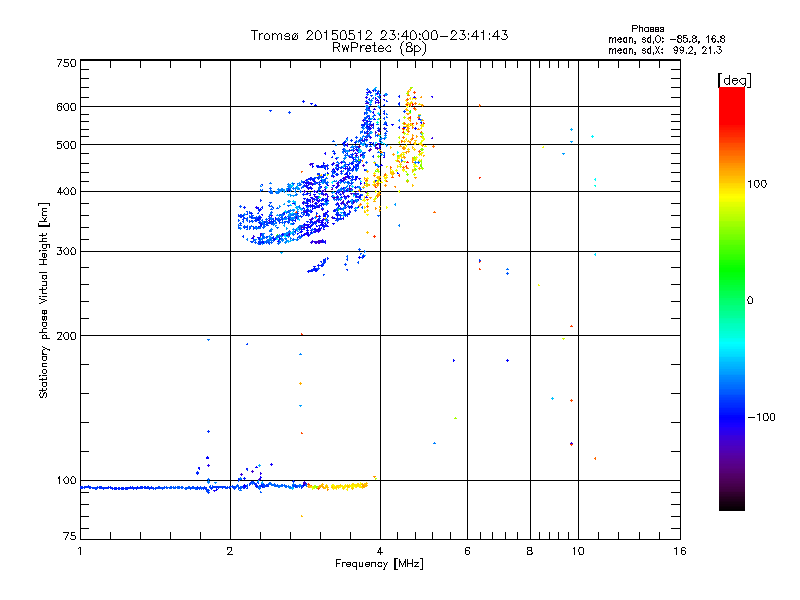Click the x-axis tick label '4'
800x600 pixels.
click(380, 551)
